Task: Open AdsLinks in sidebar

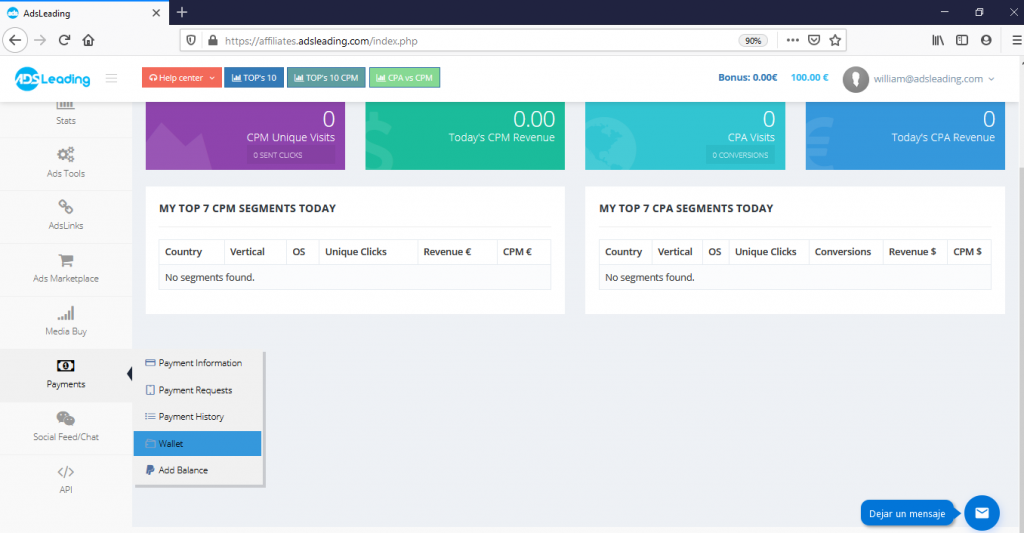Action: coord(65,215)
